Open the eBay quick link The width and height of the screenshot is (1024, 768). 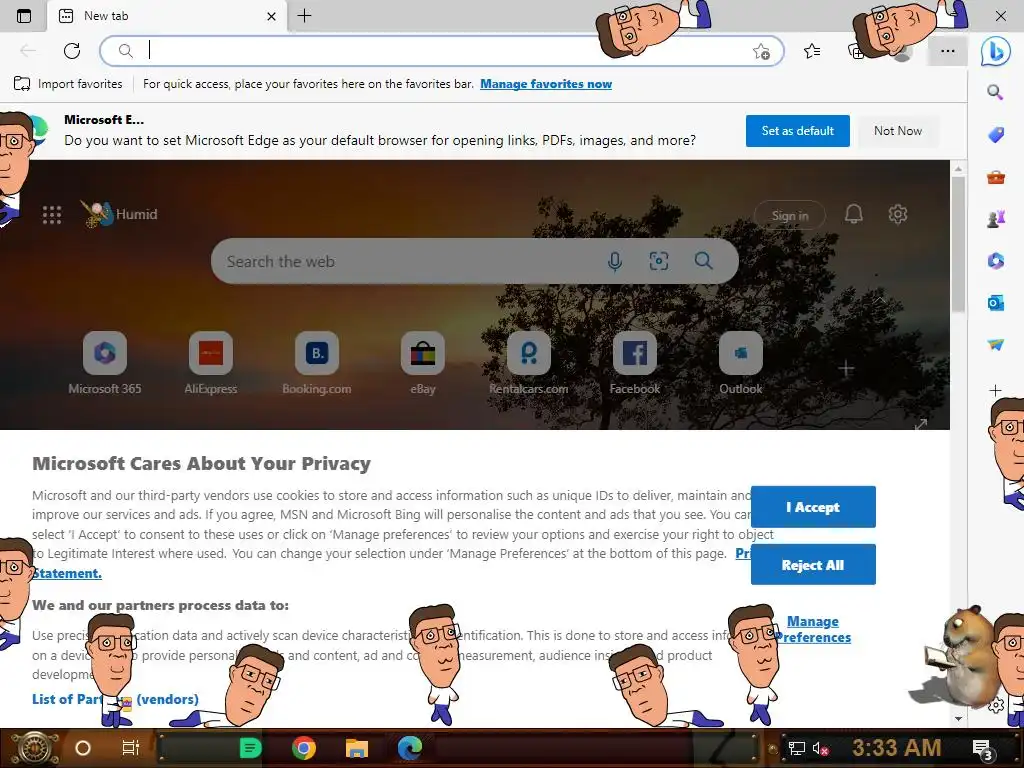tap(423, 364)
